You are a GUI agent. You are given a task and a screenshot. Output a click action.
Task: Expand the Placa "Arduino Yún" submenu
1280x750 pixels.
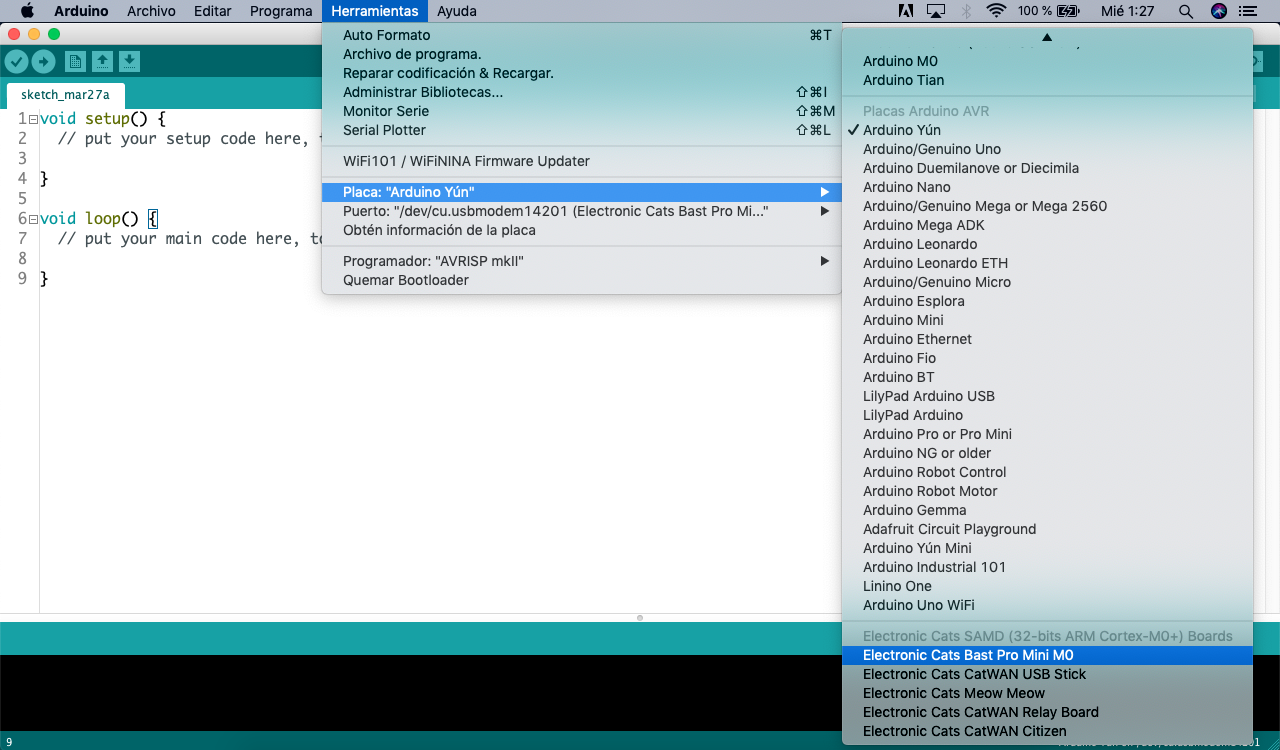581,192
